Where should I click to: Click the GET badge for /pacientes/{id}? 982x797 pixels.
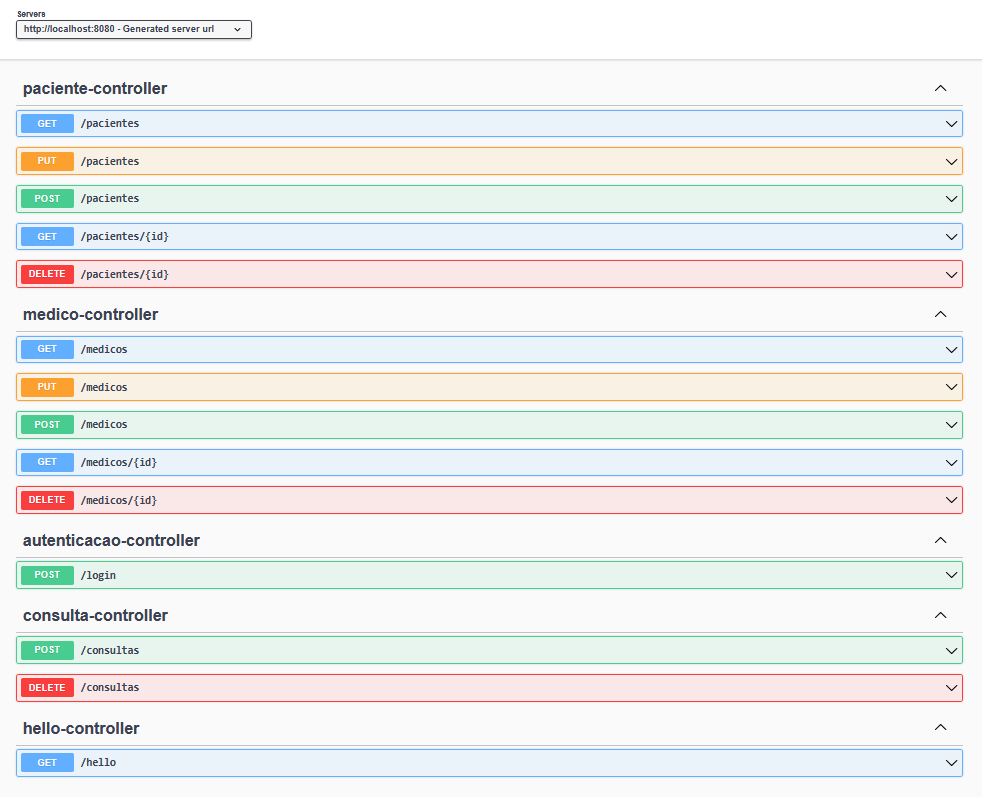pos(47,237)
